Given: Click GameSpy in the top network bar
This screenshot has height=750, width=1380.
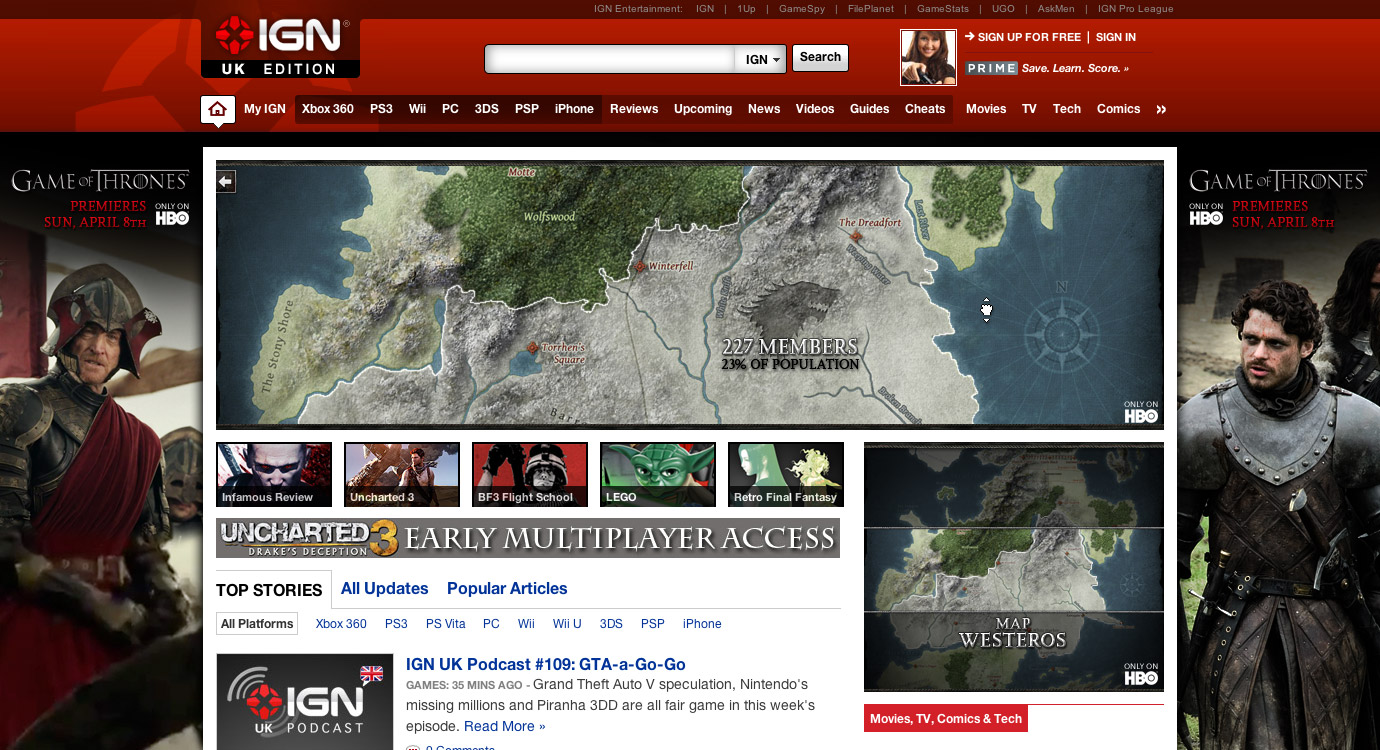Looking at the screenshot, I should (x=801, y=9).
